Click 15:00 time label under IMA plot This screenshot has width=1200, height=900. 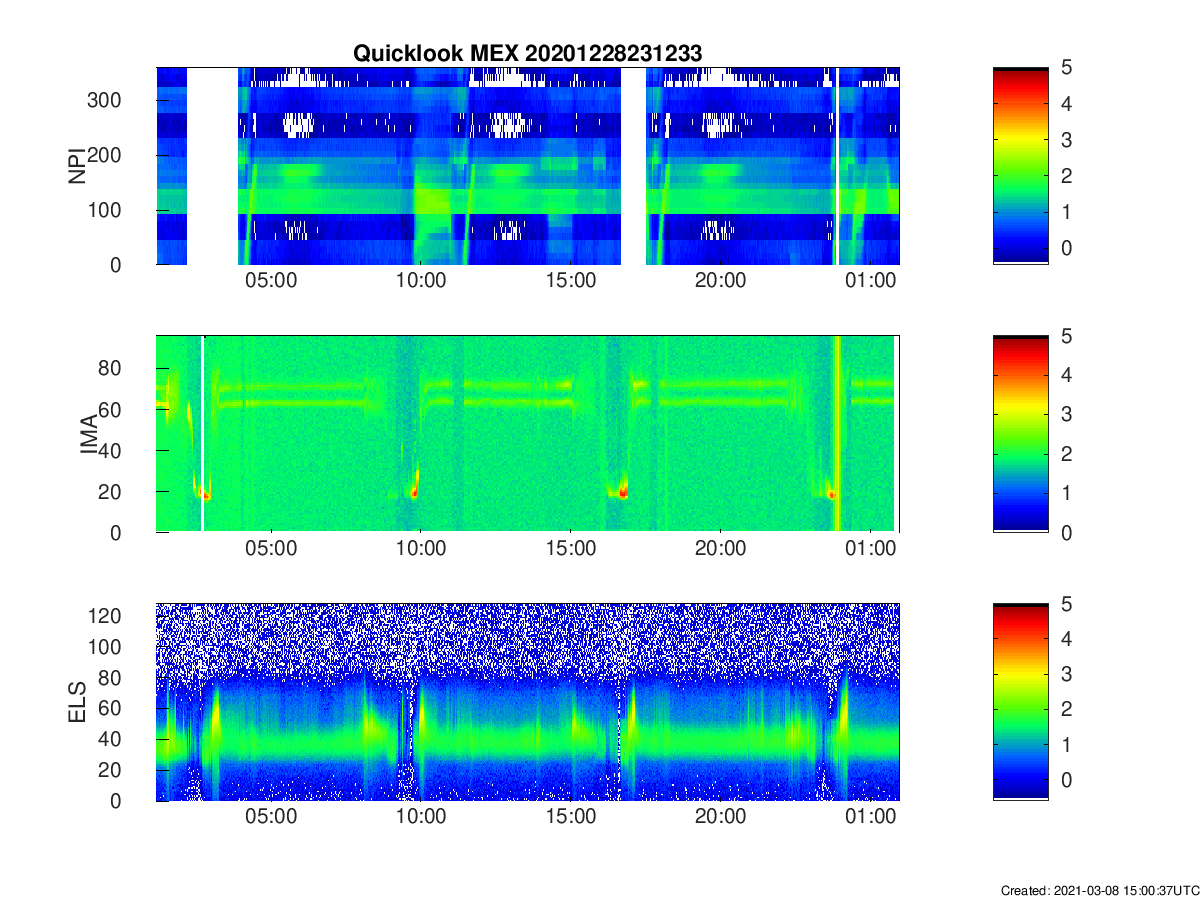pos(571,550)
